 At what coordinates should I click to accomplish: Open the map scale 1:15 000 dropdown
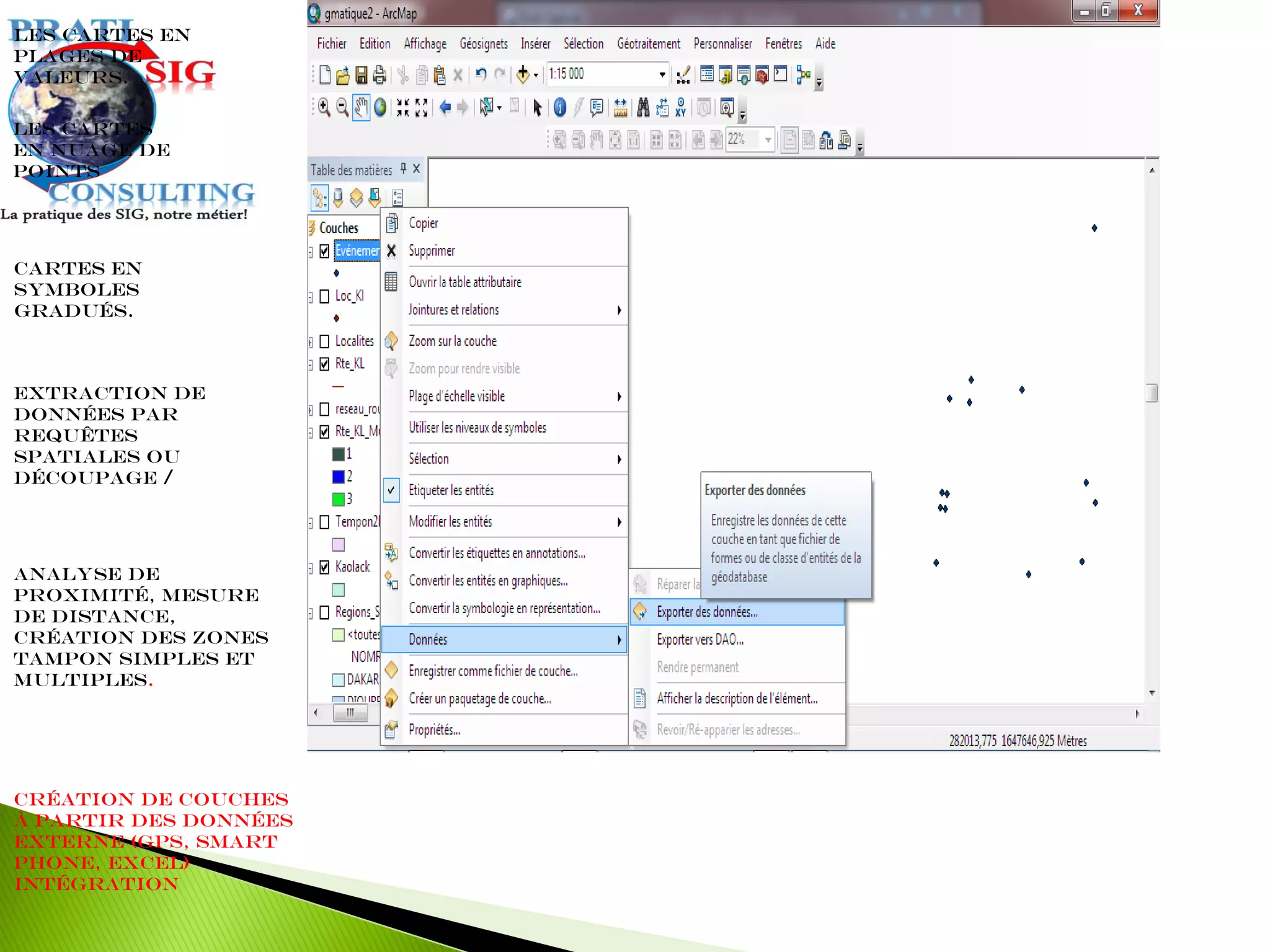[662, 74]
